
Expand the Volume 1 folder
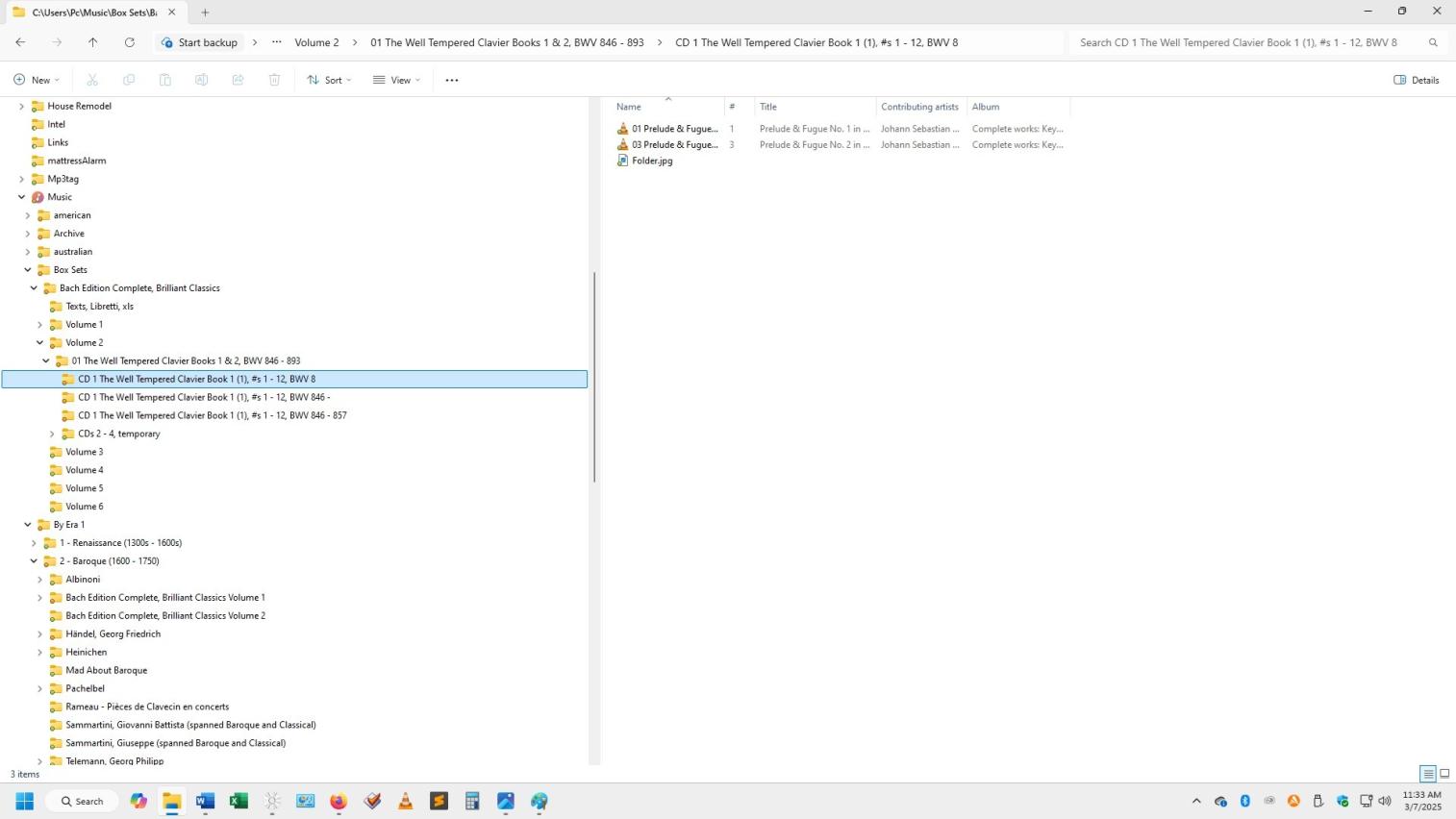[x=40, y=325]
